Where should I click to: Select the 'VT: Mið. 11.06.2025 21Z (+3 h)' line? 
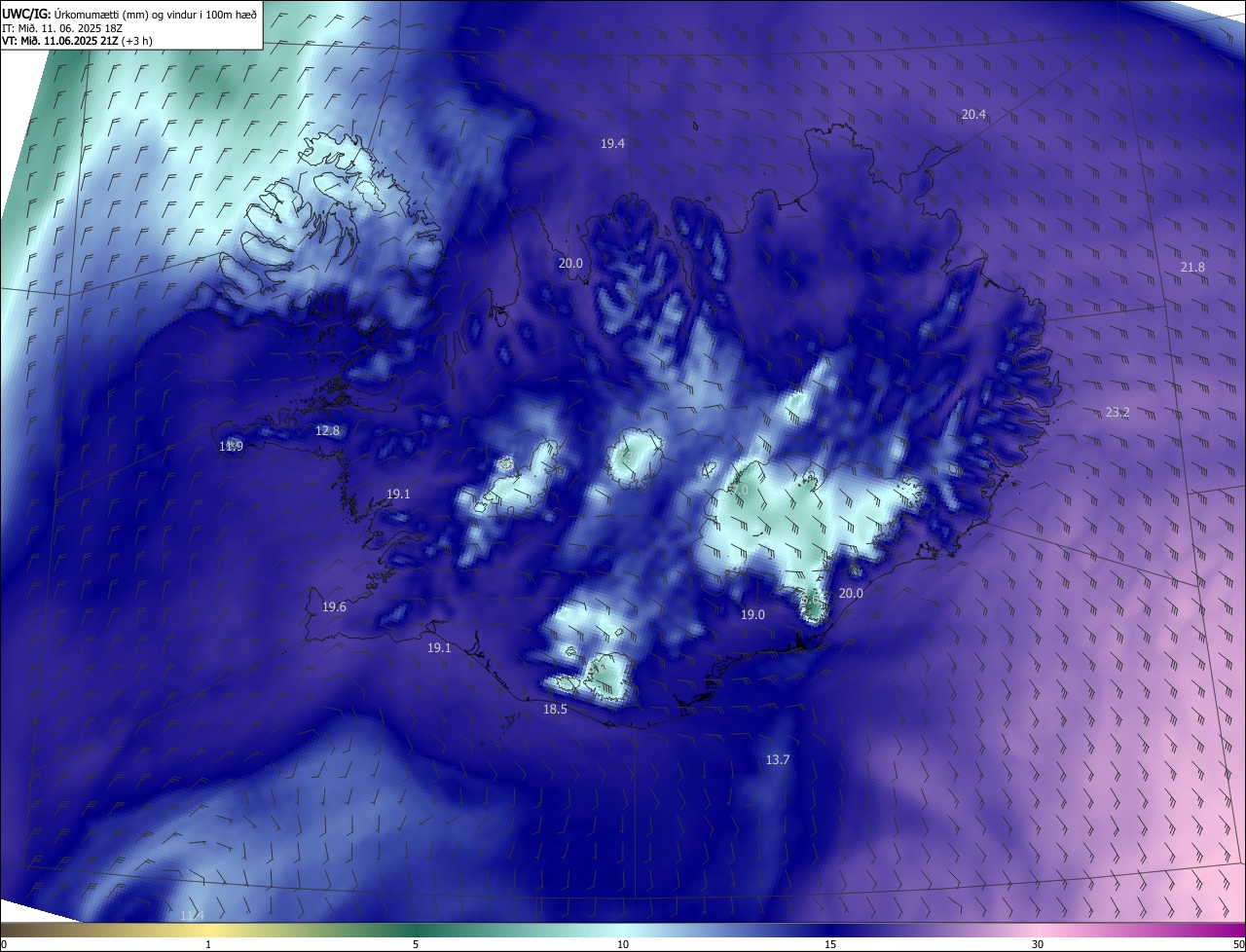click(76, 40)
